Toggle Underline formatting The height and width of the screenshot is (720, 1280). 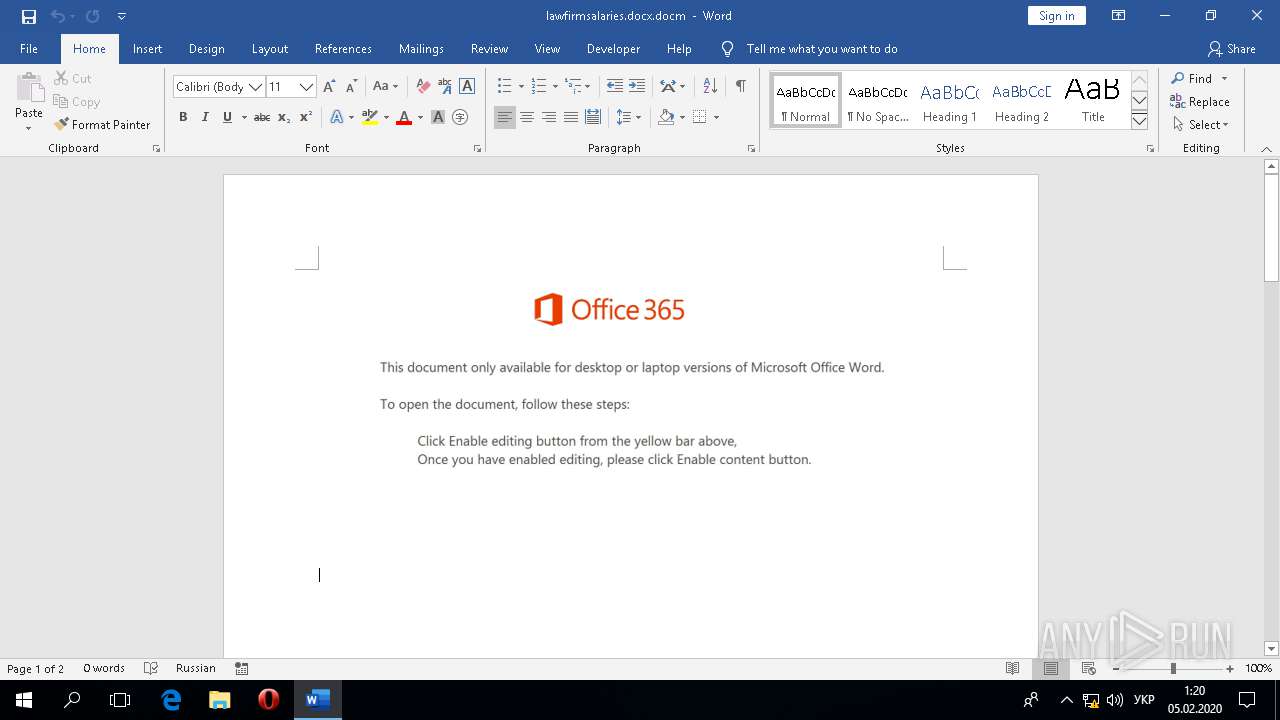click(227, 117)
